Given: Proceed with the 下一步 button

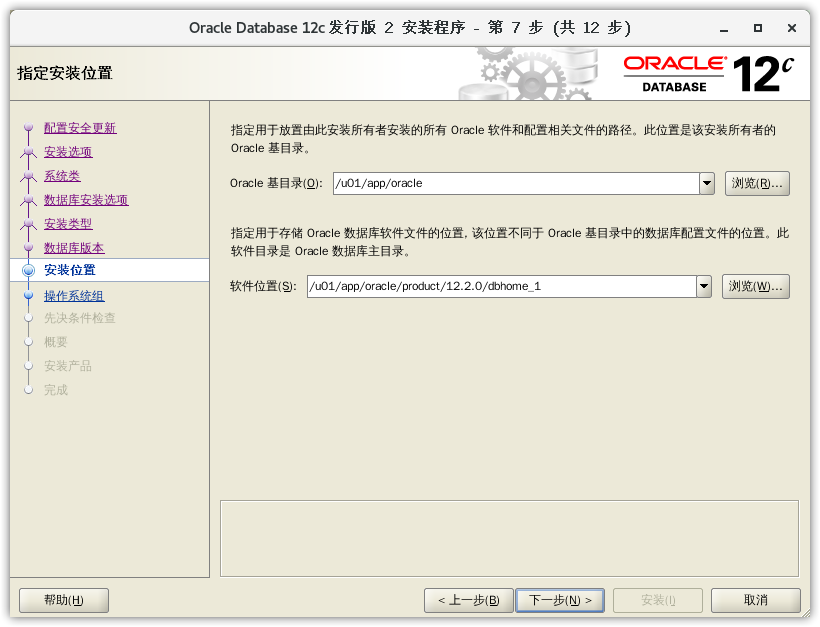Looking at the screenshot, I should point(560,600).
